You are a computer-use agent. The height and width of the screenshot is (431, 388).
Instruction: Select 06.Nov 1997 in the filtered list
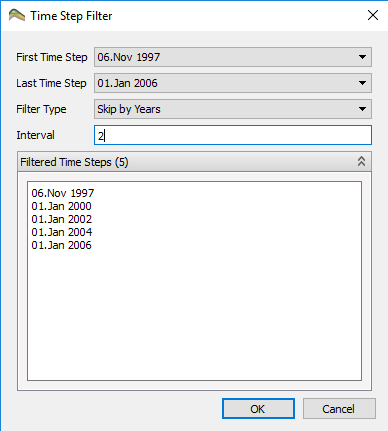pyautogui.click(x=63, y=193)
